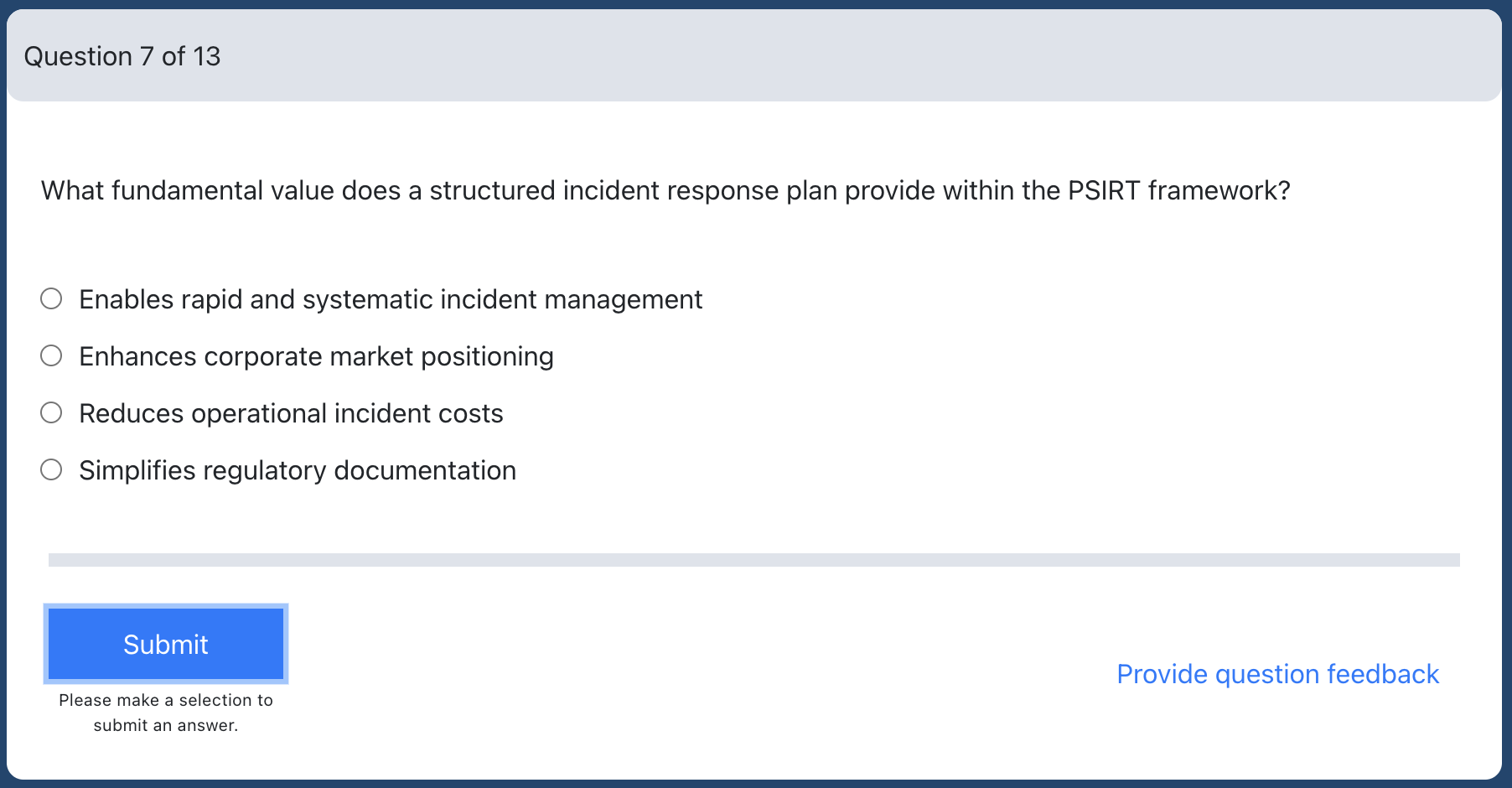Mark the 'Simplifies regulatory documentation' radio button
Viewport: 1512px width, 788px height.
(x=51, y=469)
